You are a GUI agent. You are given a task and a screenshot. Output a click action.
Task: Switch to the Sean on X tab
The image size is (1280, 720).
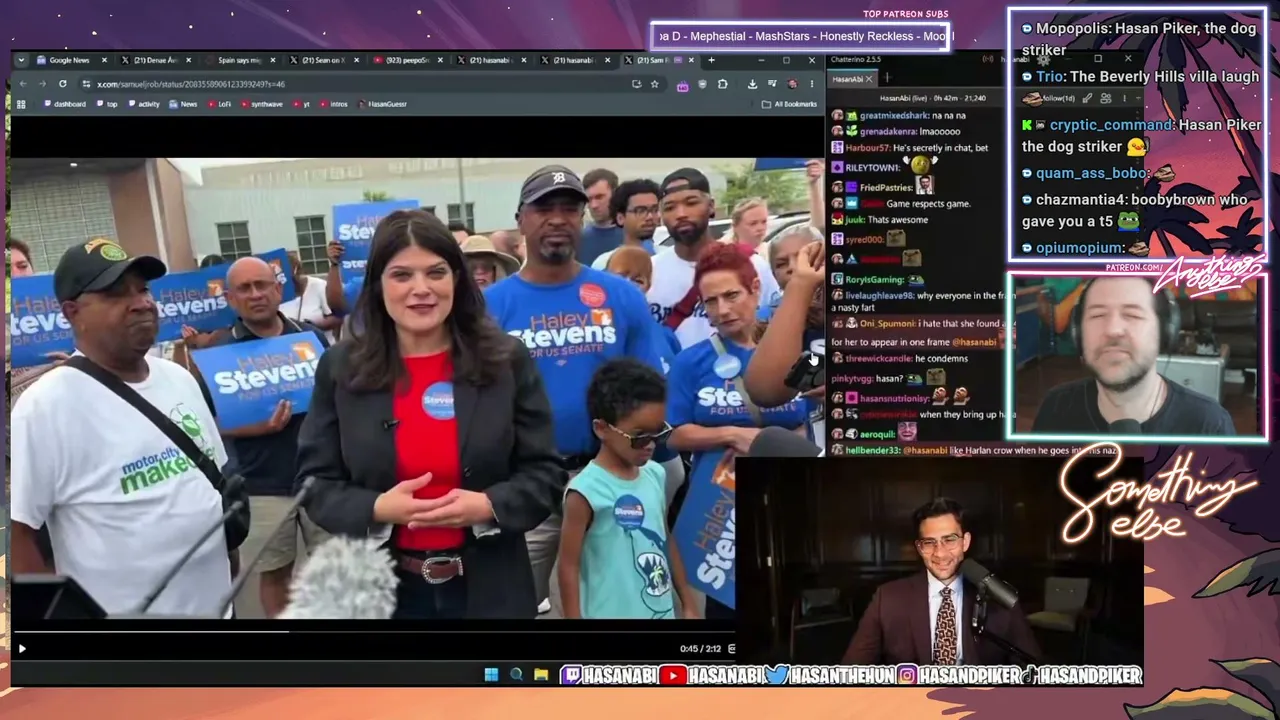coord(322,60)
